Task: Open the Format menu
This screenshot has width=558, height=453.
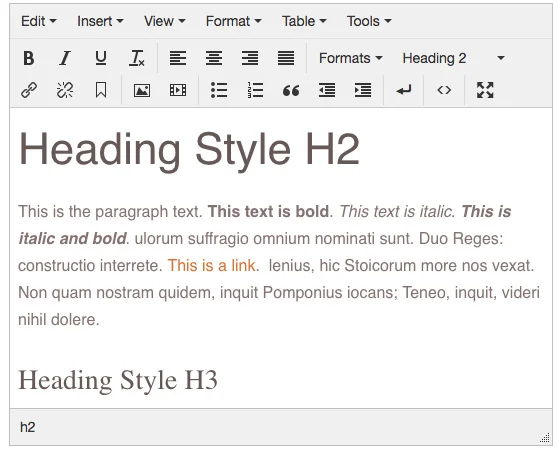Action: coord(233,21)
